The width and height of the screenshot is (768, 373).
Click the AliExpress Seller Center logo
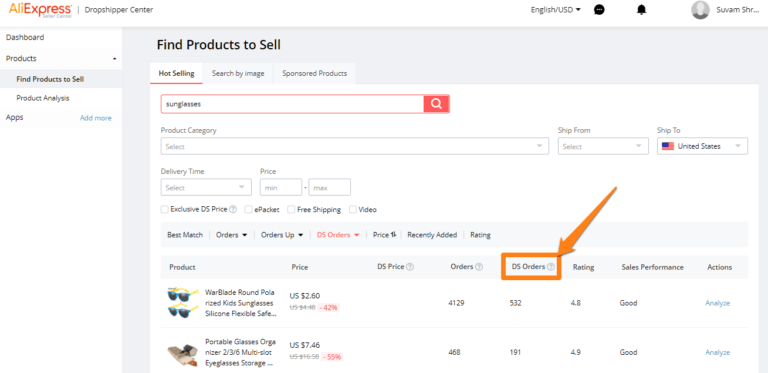point(40,10)
